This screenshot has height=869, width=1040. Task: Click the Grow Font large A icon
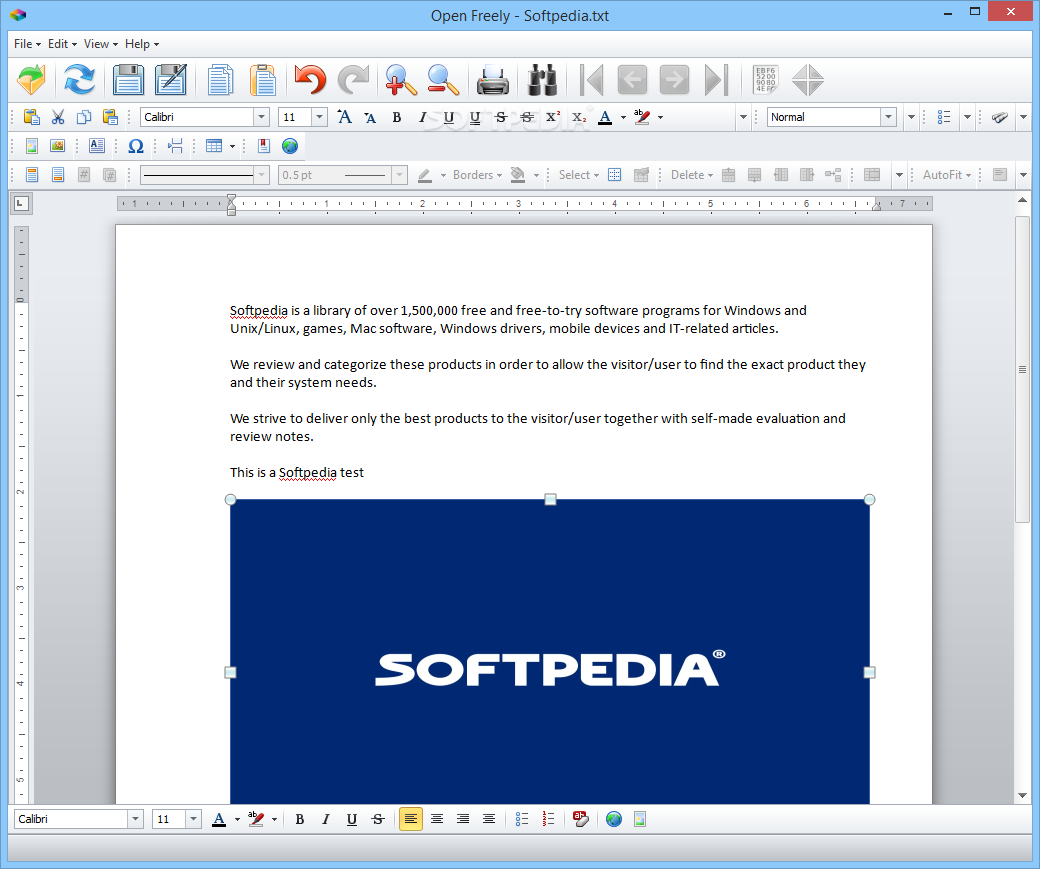click(x=344, y=117)
